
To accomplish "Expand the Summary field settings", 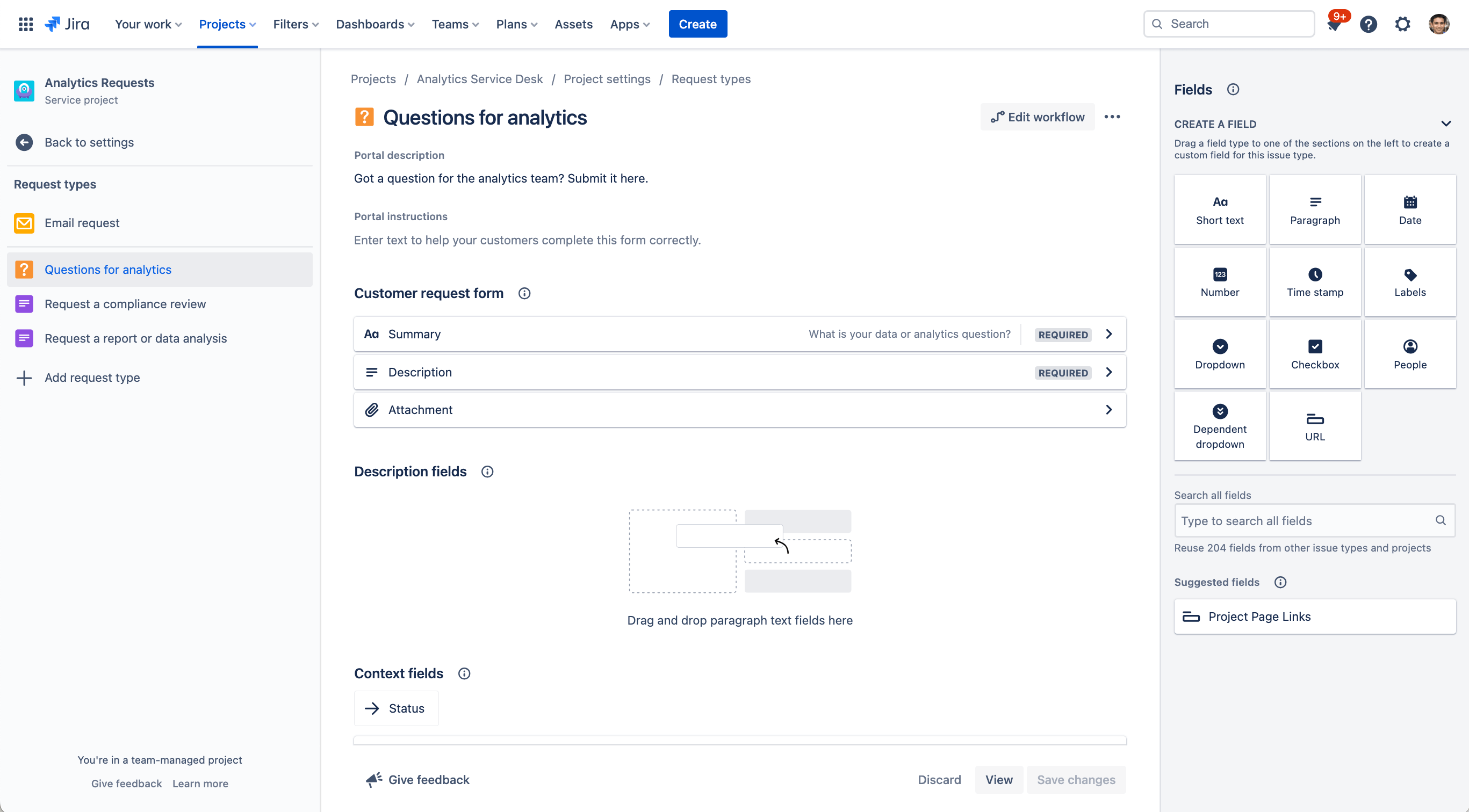I will [x=1109, y=333].
